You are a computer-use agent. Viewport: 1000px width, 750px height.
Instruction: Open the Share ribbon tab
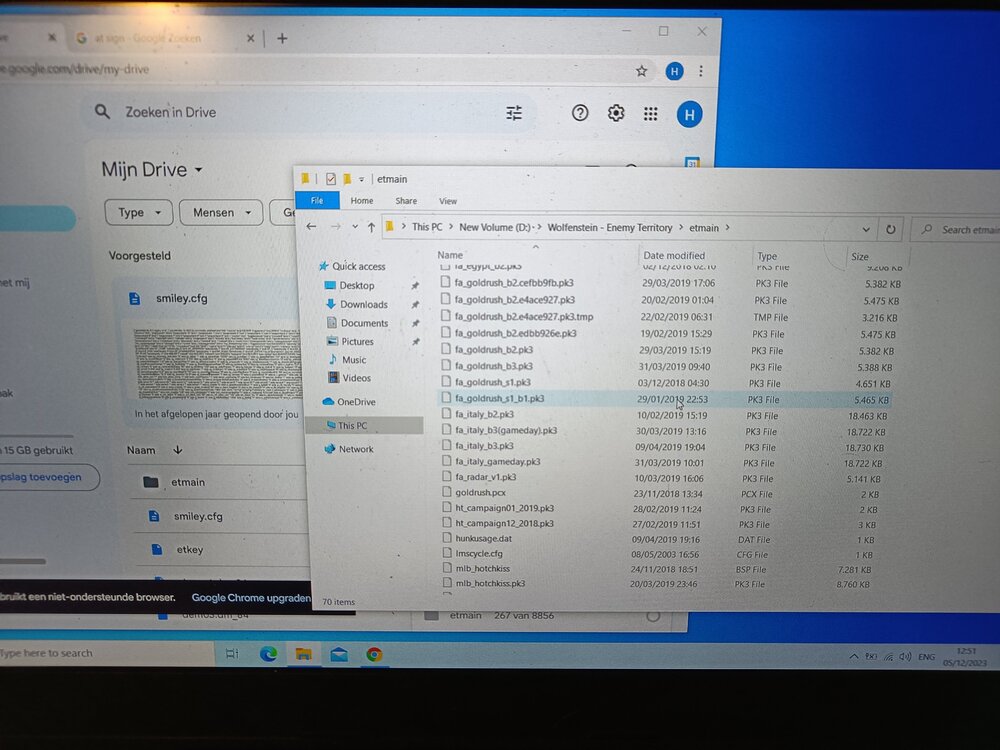pos(406,200)
